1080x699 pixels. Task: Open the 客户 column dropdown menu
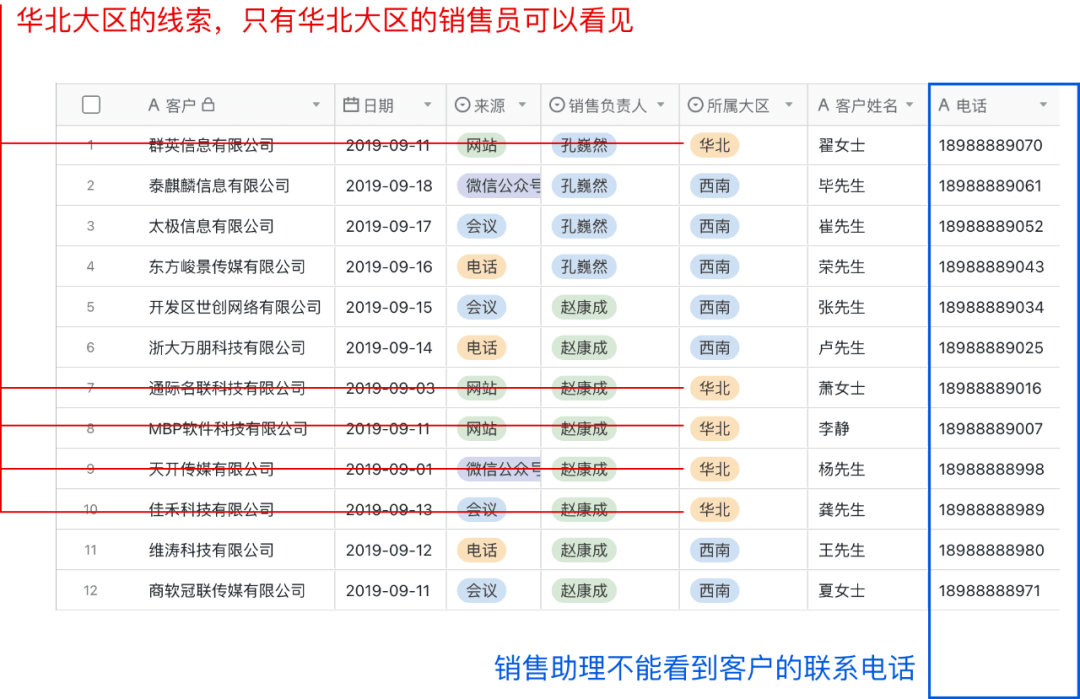pos(317,104)
